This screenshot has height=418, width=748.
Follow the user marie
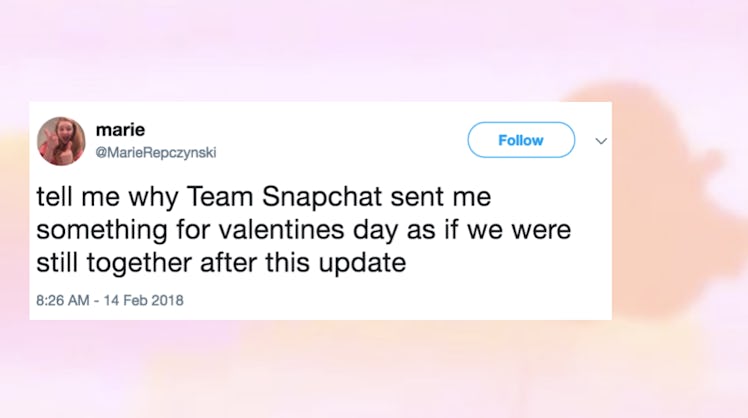(x=521, y=140)
